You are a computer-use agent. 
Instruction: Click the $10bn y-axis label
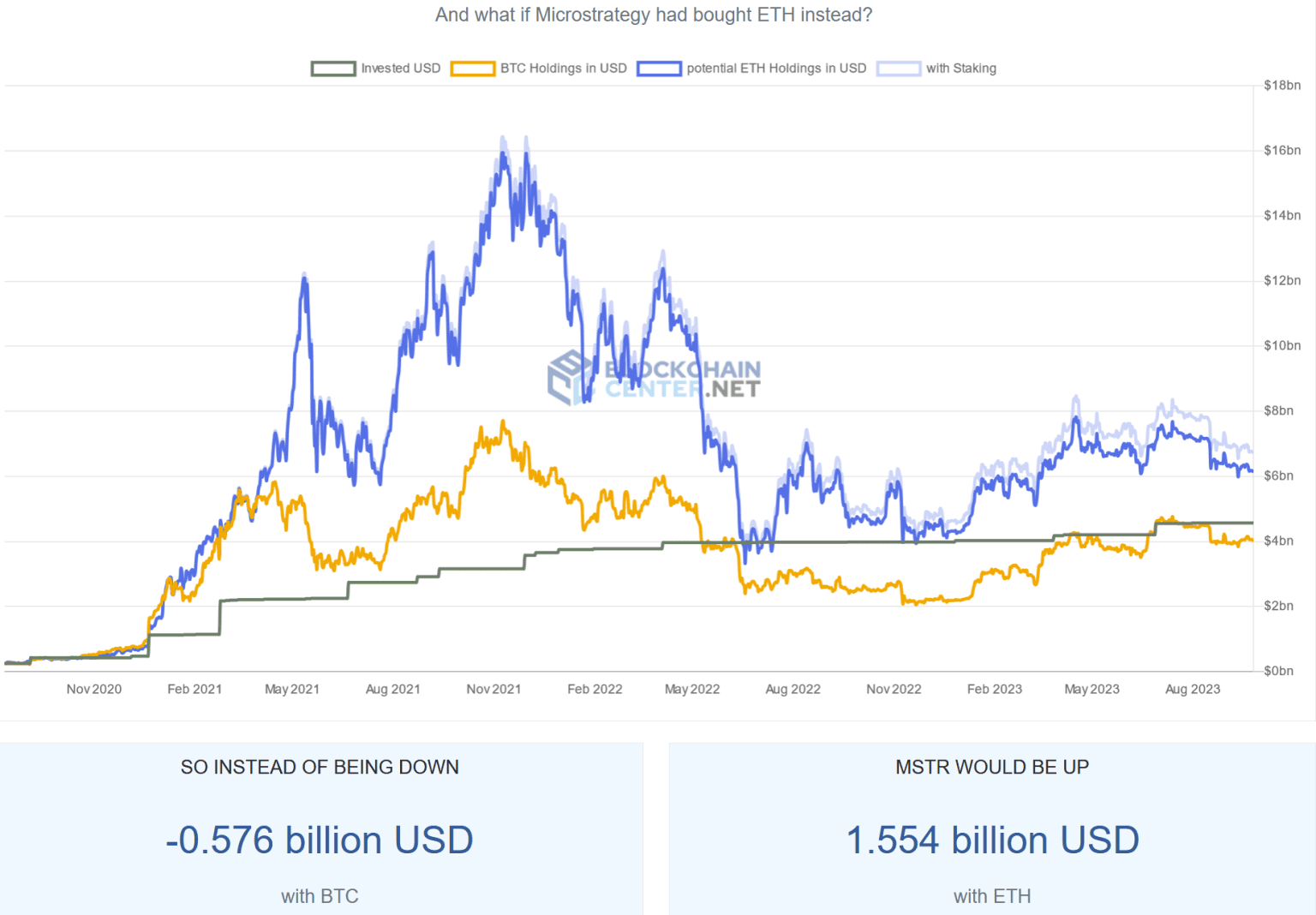(1283, 346)
